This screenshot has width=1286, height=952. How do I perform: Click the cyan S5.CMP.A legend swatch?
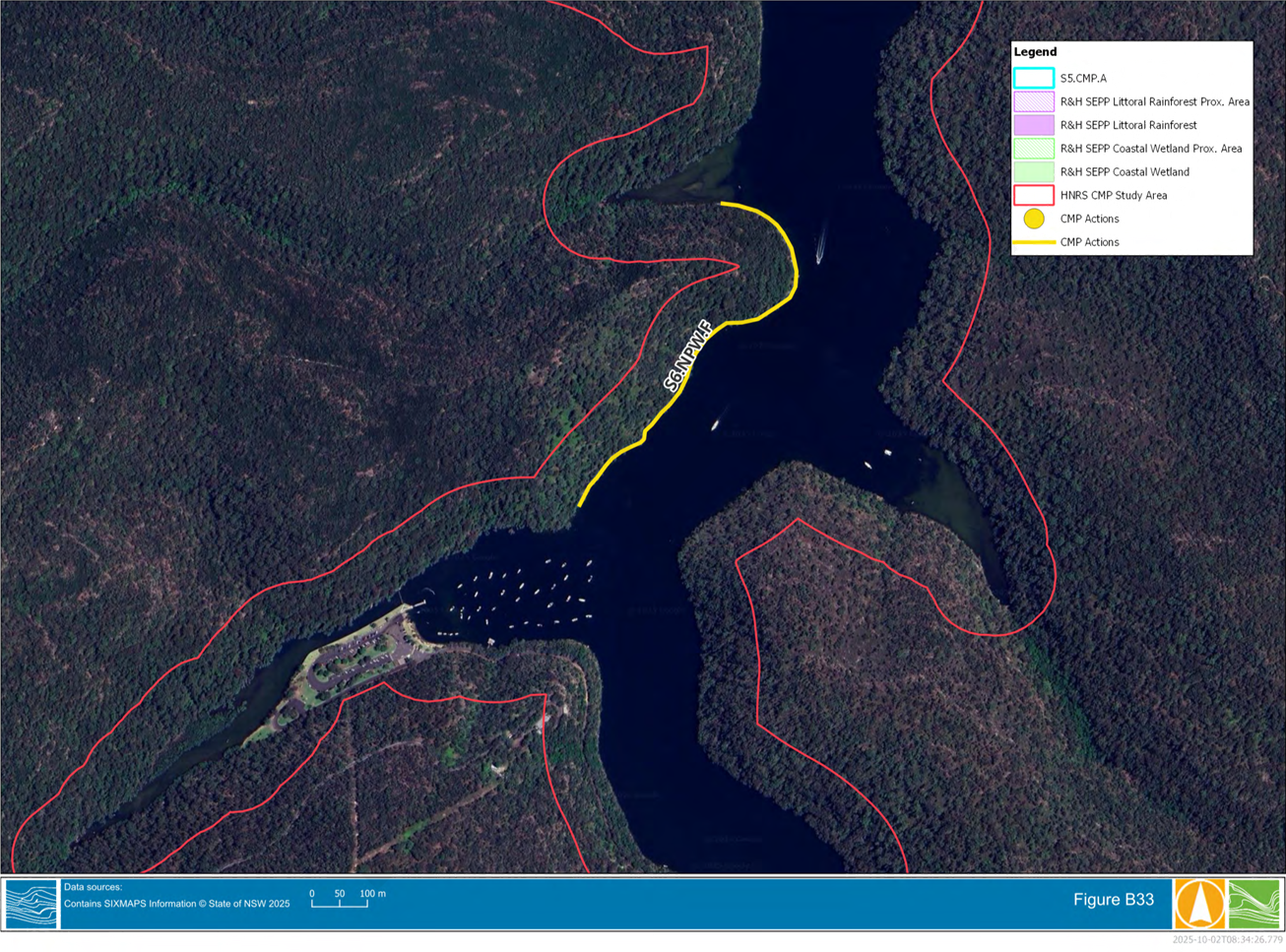[x=1034, y=78]
